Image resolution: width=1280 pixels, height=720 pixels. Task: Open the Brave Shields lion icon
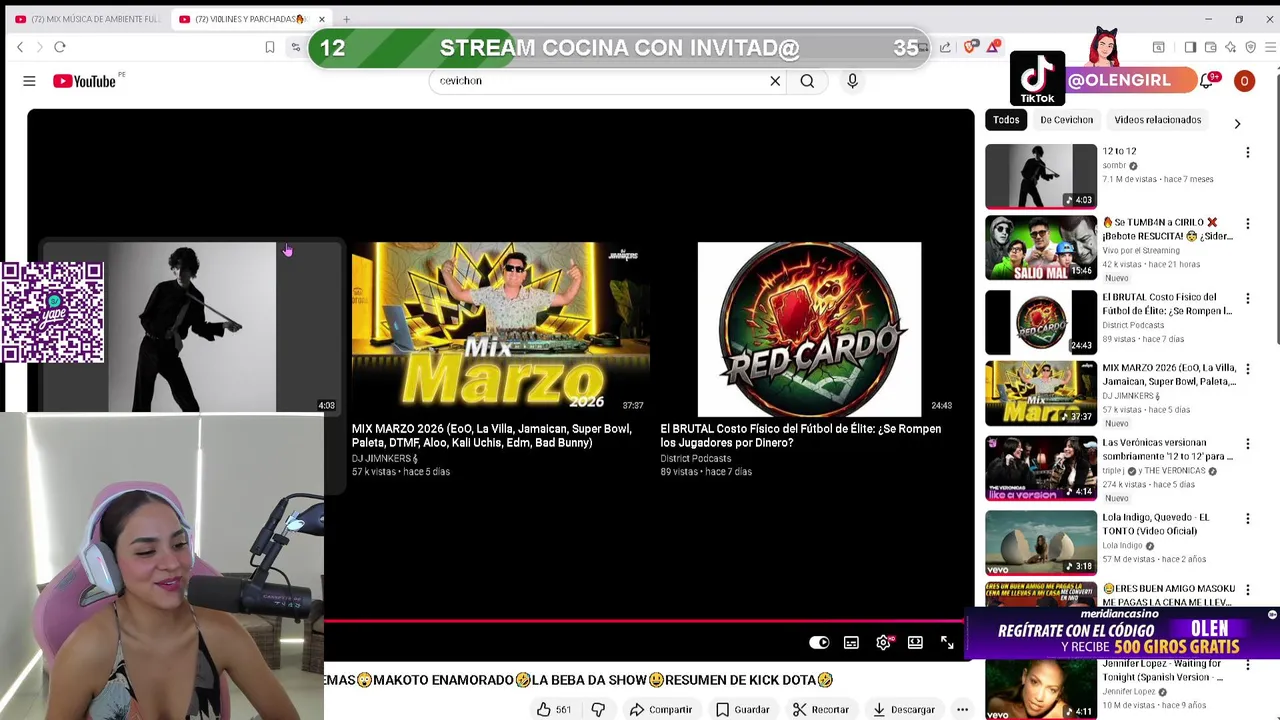971,47
